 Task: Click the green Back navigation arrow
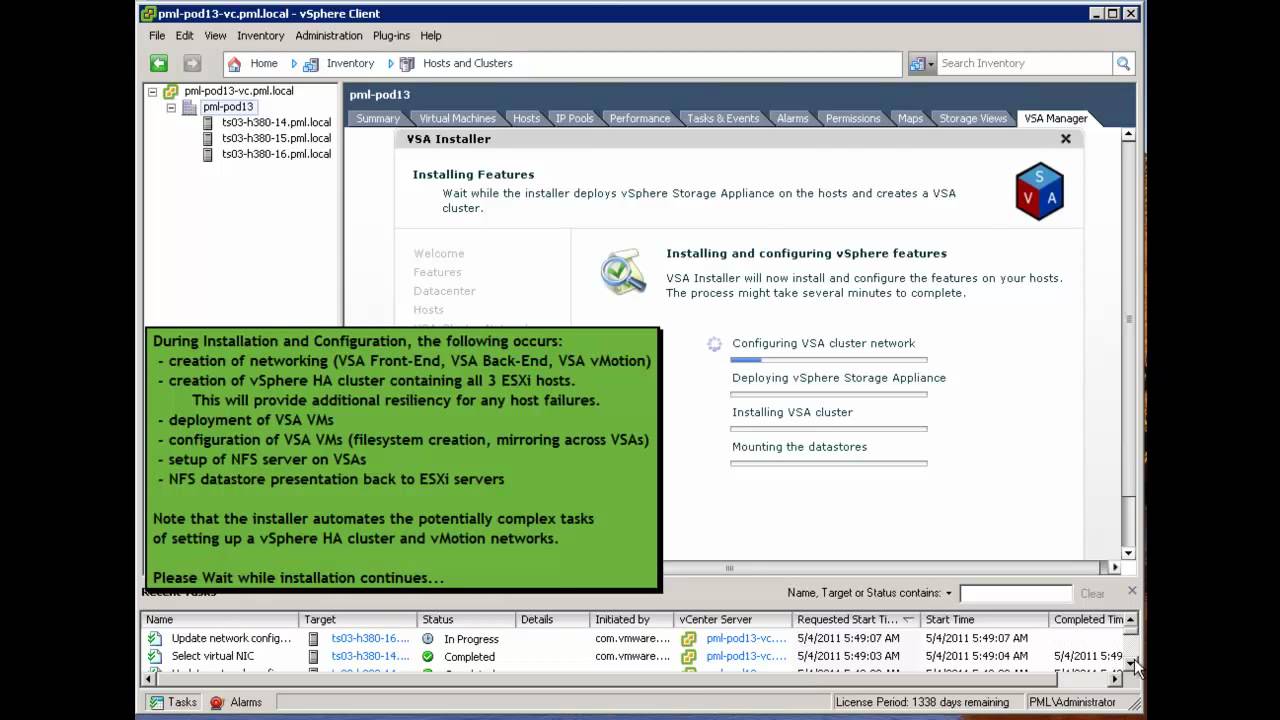159,63
